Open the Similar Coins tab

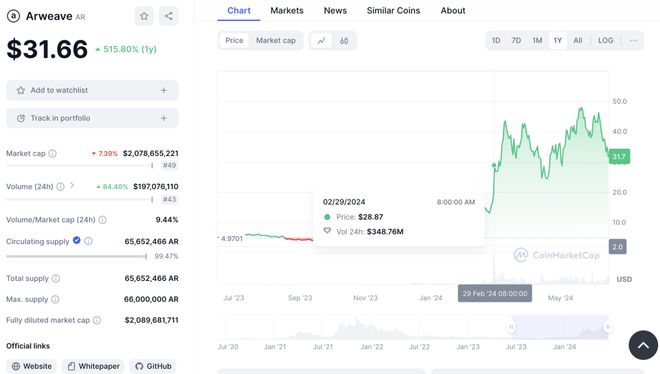click(x=393, y=11)
